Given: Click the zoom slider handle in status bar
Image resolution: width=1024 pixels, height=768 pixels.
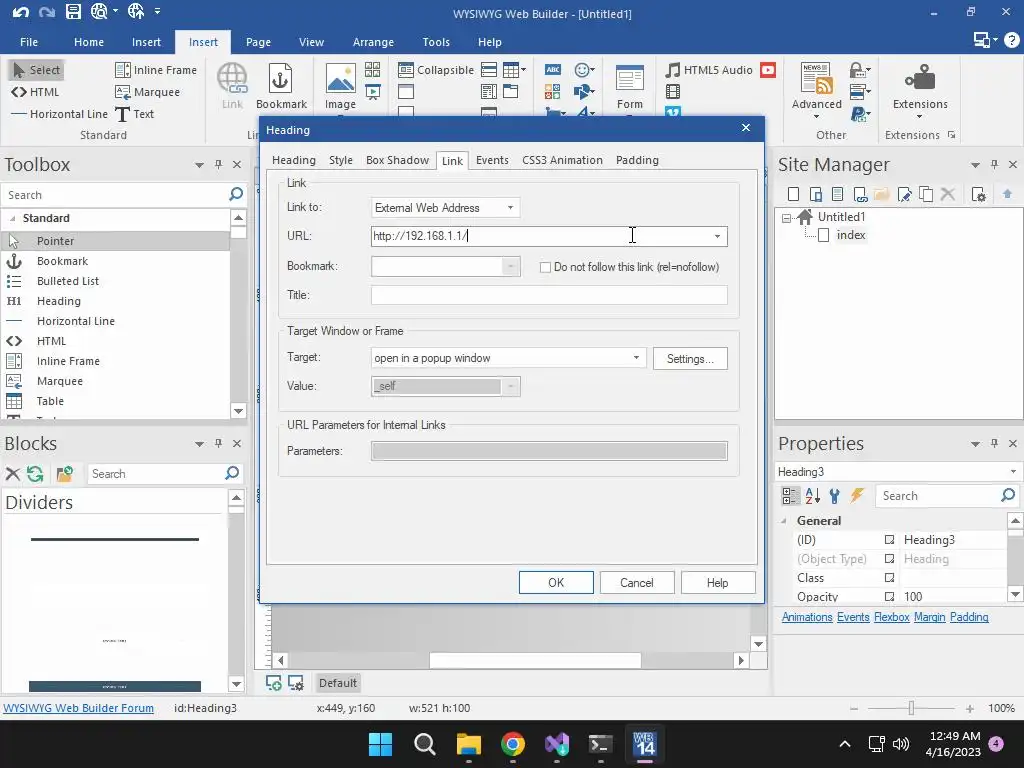Looking at the screenshot, I should [910, 708].
